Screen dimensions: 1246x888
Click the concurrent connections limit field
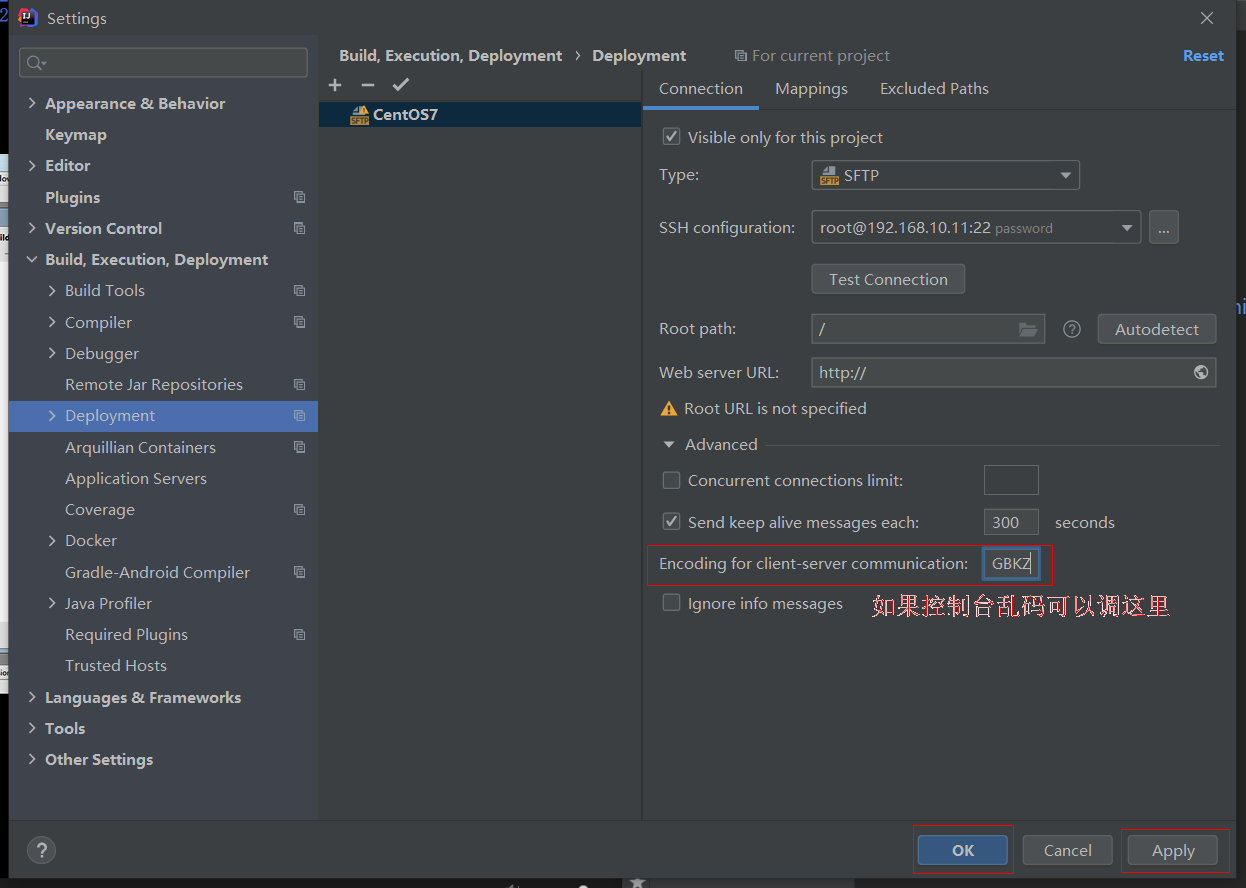[1011, 480]
